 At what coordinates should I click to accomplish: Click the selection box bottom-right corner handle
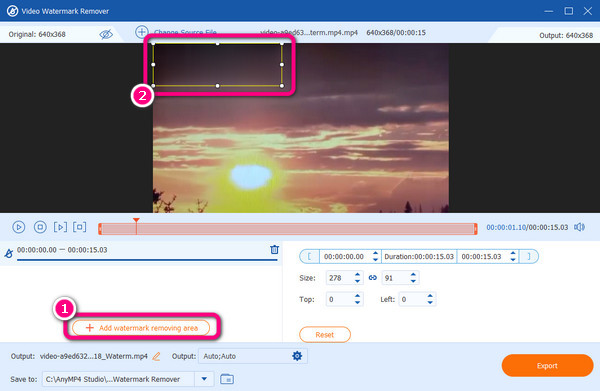282,86
